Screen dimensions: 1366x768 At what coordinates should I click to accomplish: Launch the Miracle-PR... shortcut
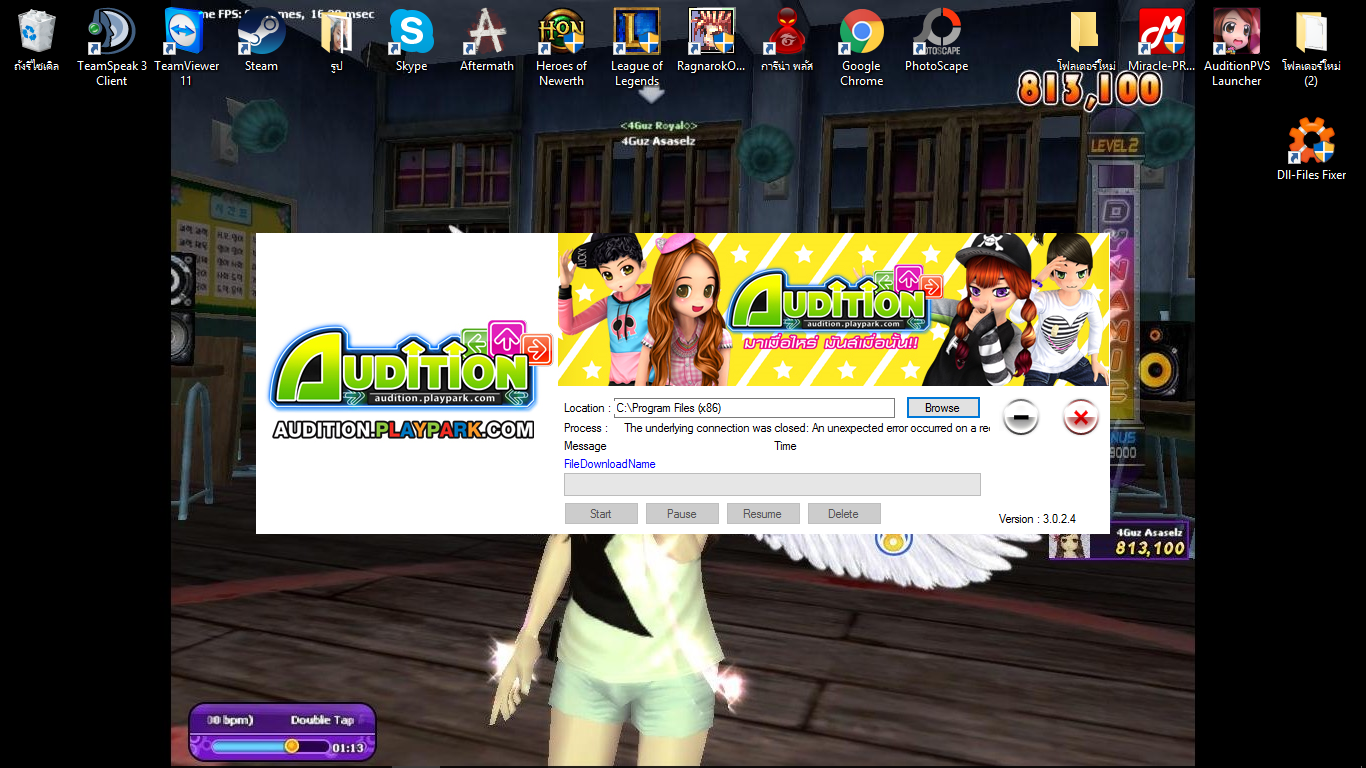point(1162,42)
